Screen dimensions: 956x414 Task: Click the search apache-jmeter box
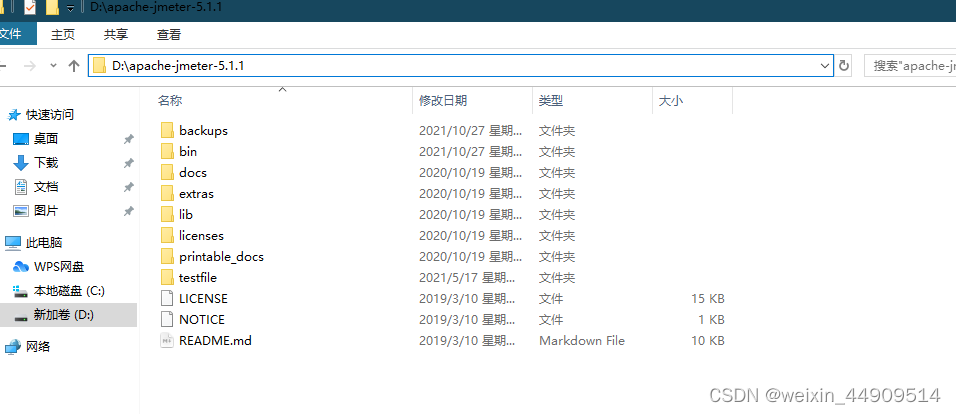[910, 66]
